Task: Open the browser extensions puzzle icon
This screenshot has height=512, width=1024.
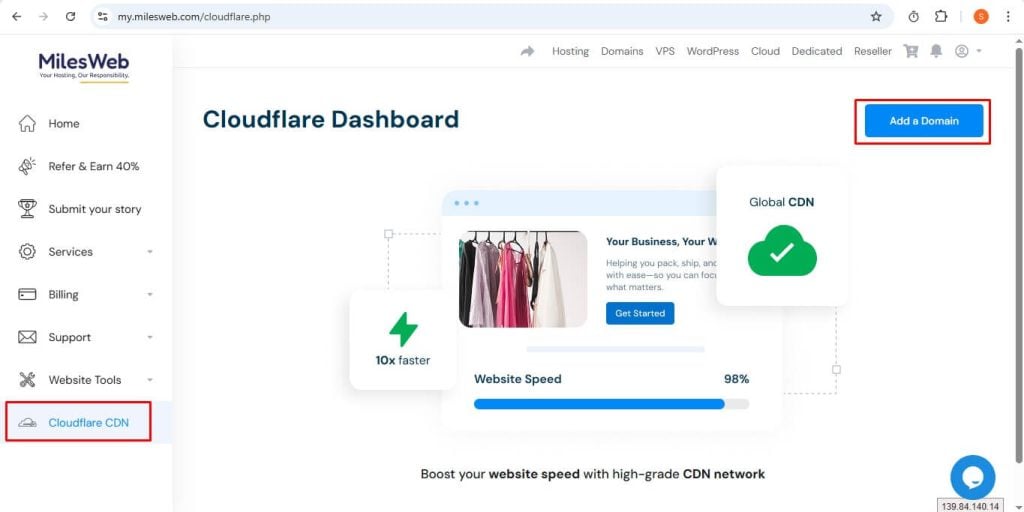Action: point(941,17)
